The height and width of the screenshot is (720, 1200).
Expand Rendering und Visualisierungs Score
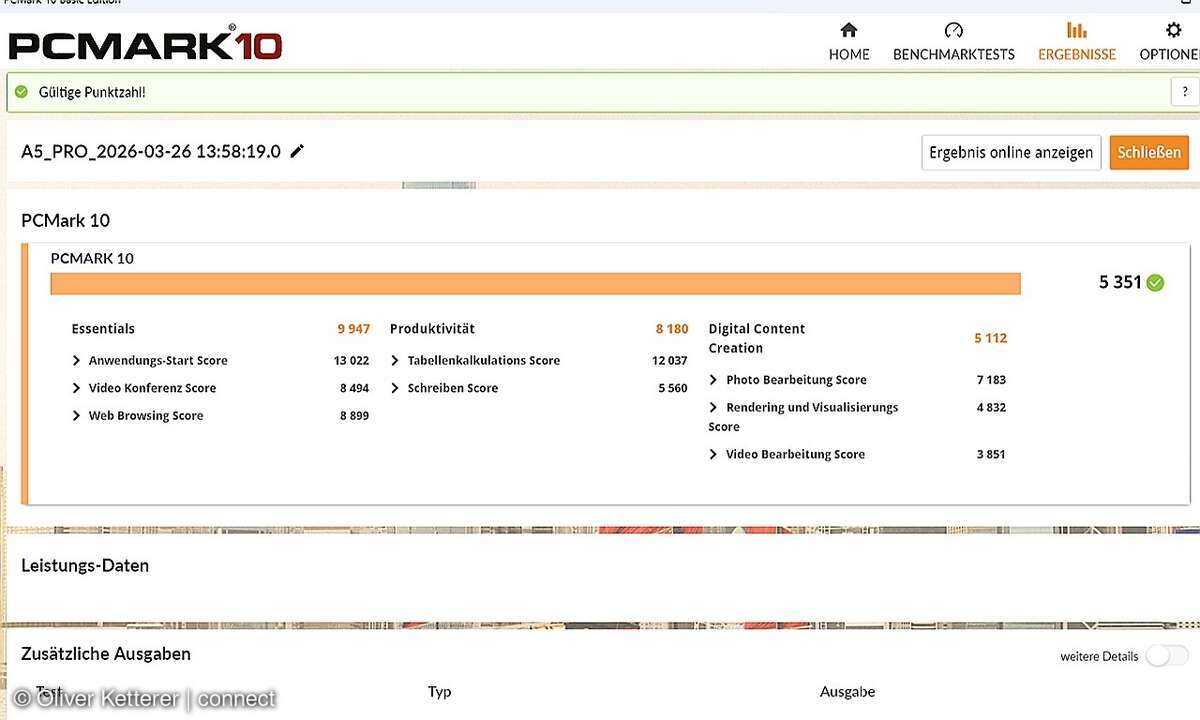pos(714,408)
